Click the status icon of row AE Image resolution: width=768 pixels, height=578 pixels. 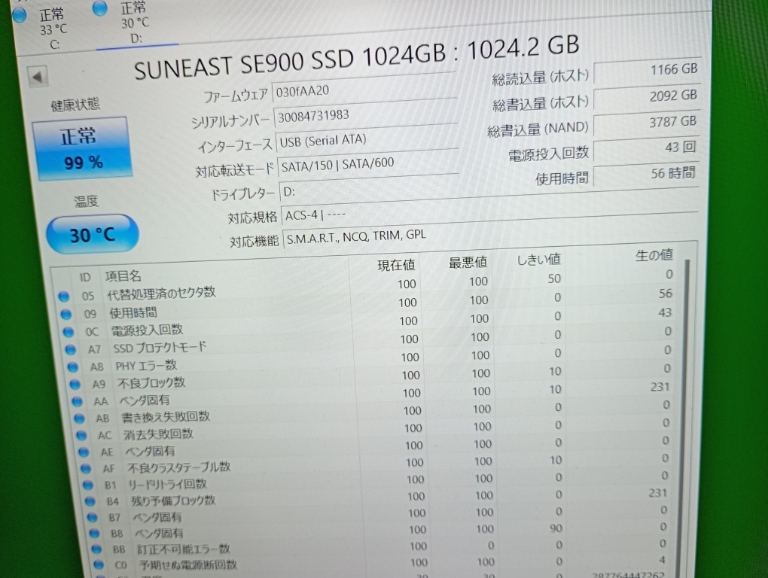83,452
